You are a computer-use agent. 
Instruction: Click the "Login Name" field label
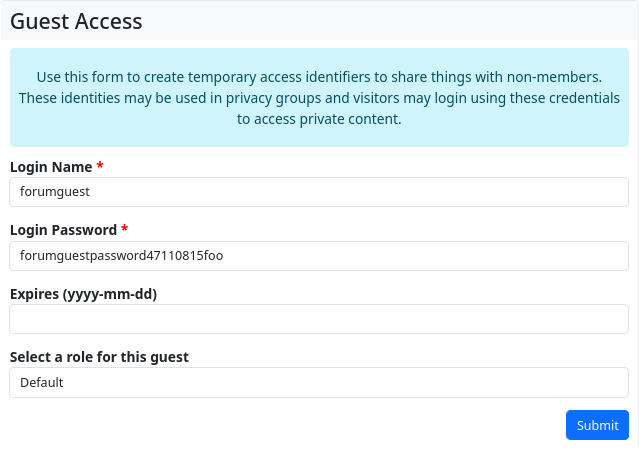point(51,166)
